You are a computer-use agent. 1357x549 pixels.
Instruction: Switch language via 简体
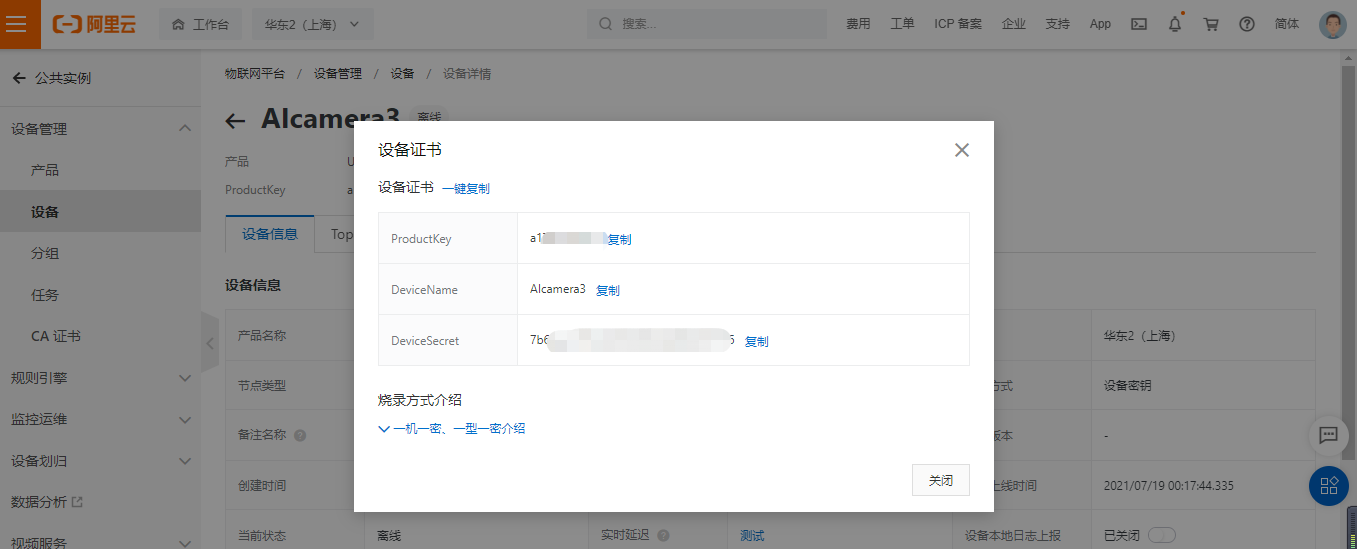click(1287, 24)
